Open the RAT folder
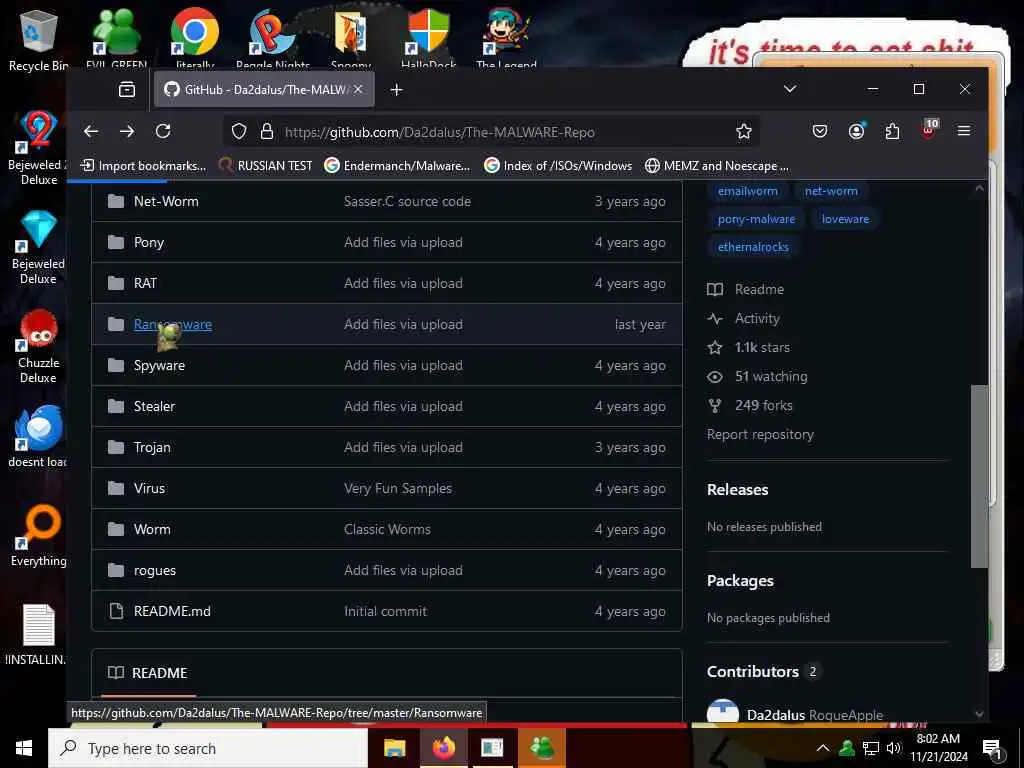This screenshot has height=768, width=1024. pos(145,283)
